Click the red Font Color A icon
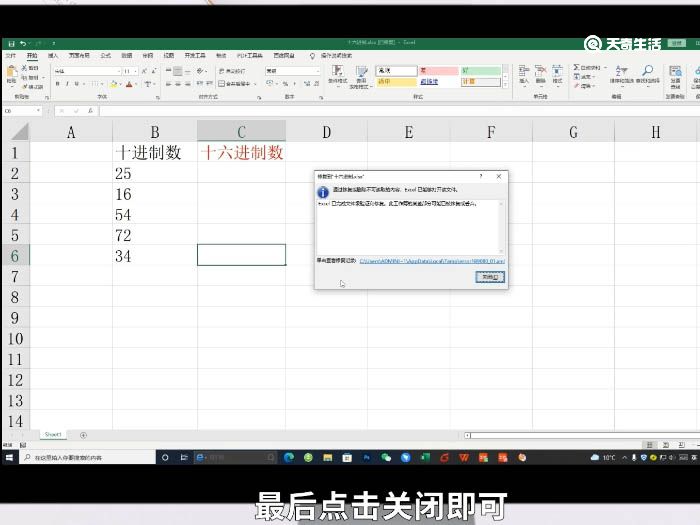Viewport: 700px width, 525px height. click(x=129, y=83)
